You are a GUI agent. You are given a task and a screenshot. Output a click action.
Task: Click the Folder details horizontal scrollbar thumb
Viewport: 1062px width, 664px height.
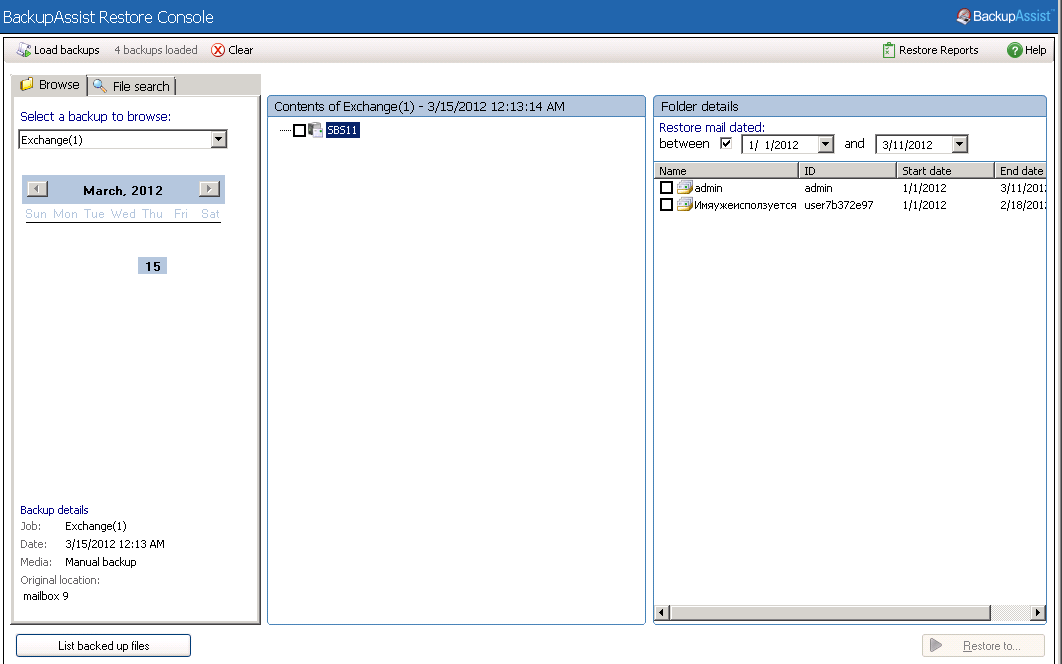tap(830, 613)
